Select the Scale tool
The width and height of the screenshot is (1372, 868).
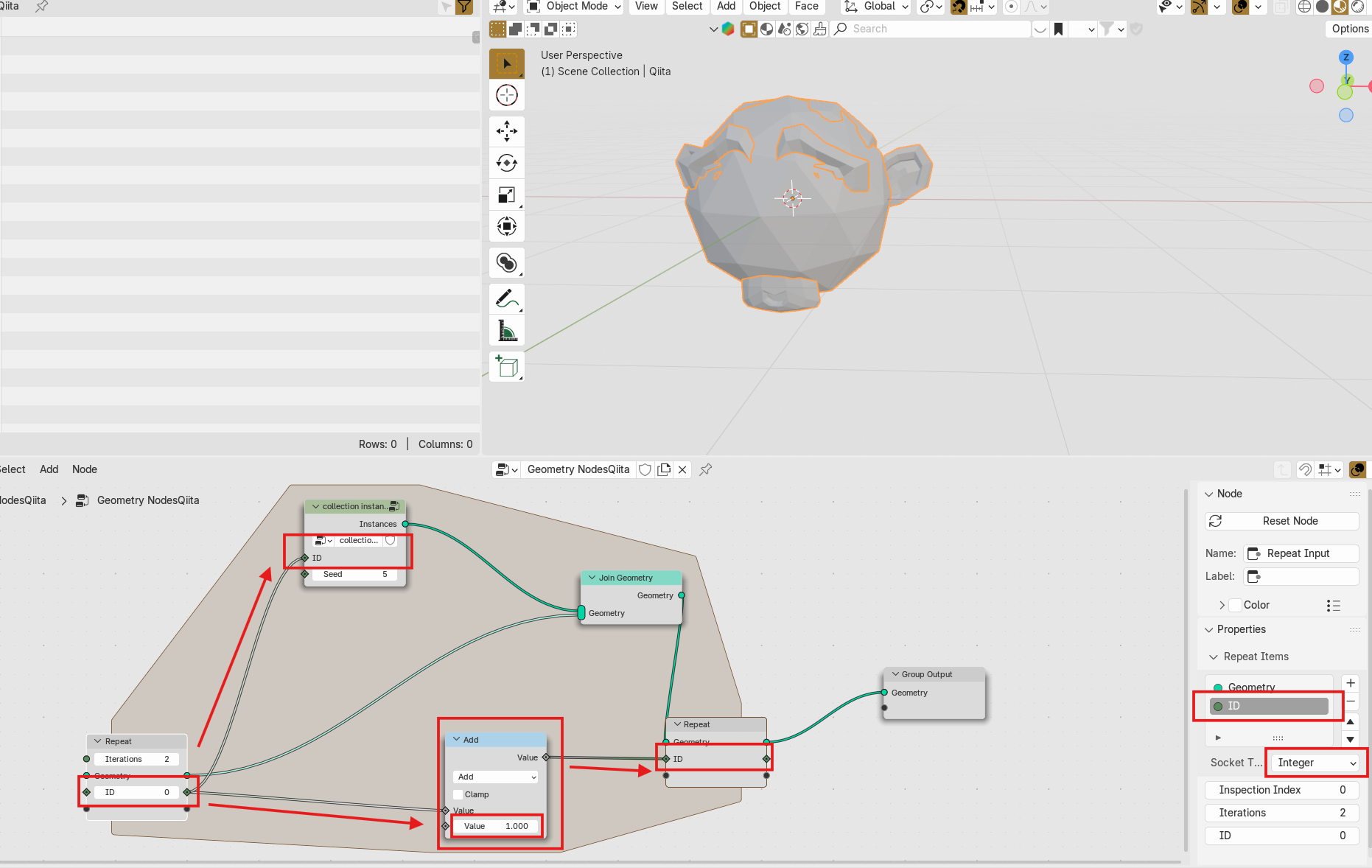coord(507,195)
